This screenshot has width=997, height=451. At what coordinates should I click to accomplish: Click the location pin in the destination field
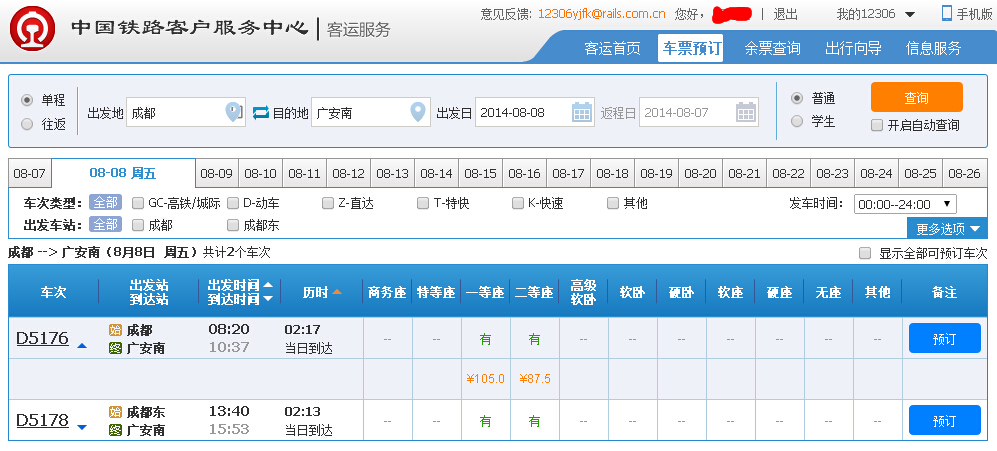419,112
